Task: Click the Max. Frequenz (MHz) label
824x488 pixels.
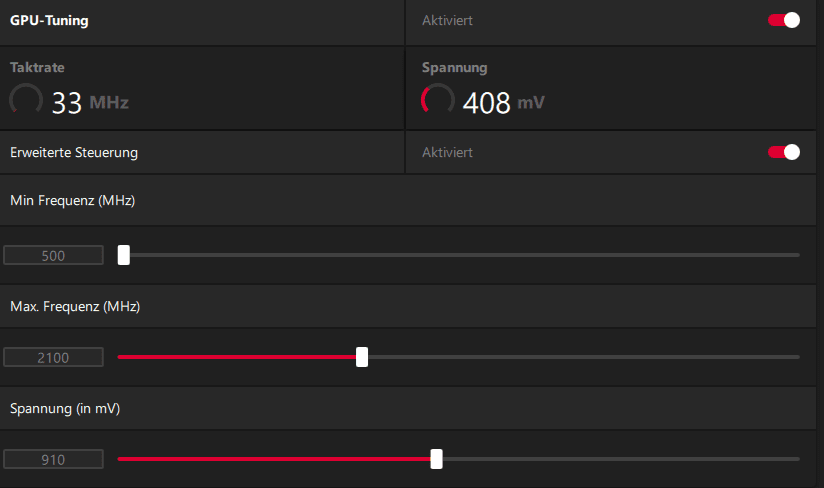Action: (75, 306)
